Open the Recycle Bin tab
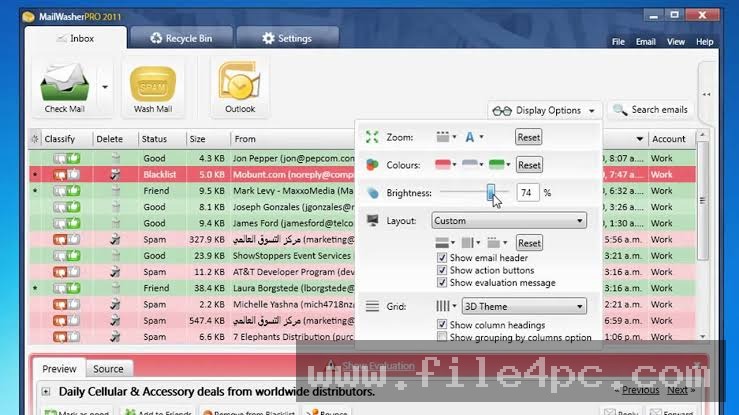The height and width of the screenshot is (415, 739). click(x=181, y=38)
